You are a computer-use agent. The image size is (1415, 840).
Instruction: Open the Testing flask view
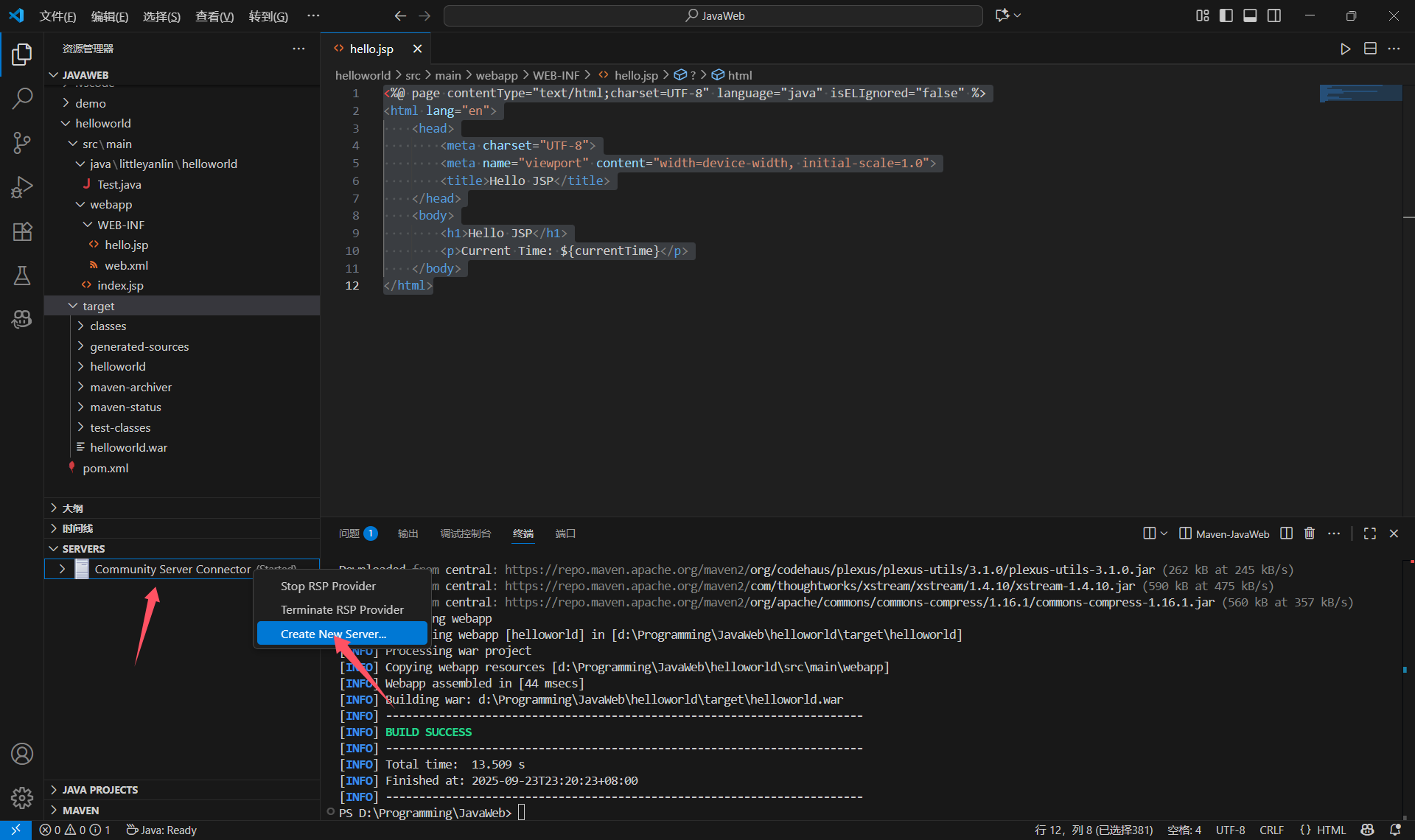pos(22,276)
